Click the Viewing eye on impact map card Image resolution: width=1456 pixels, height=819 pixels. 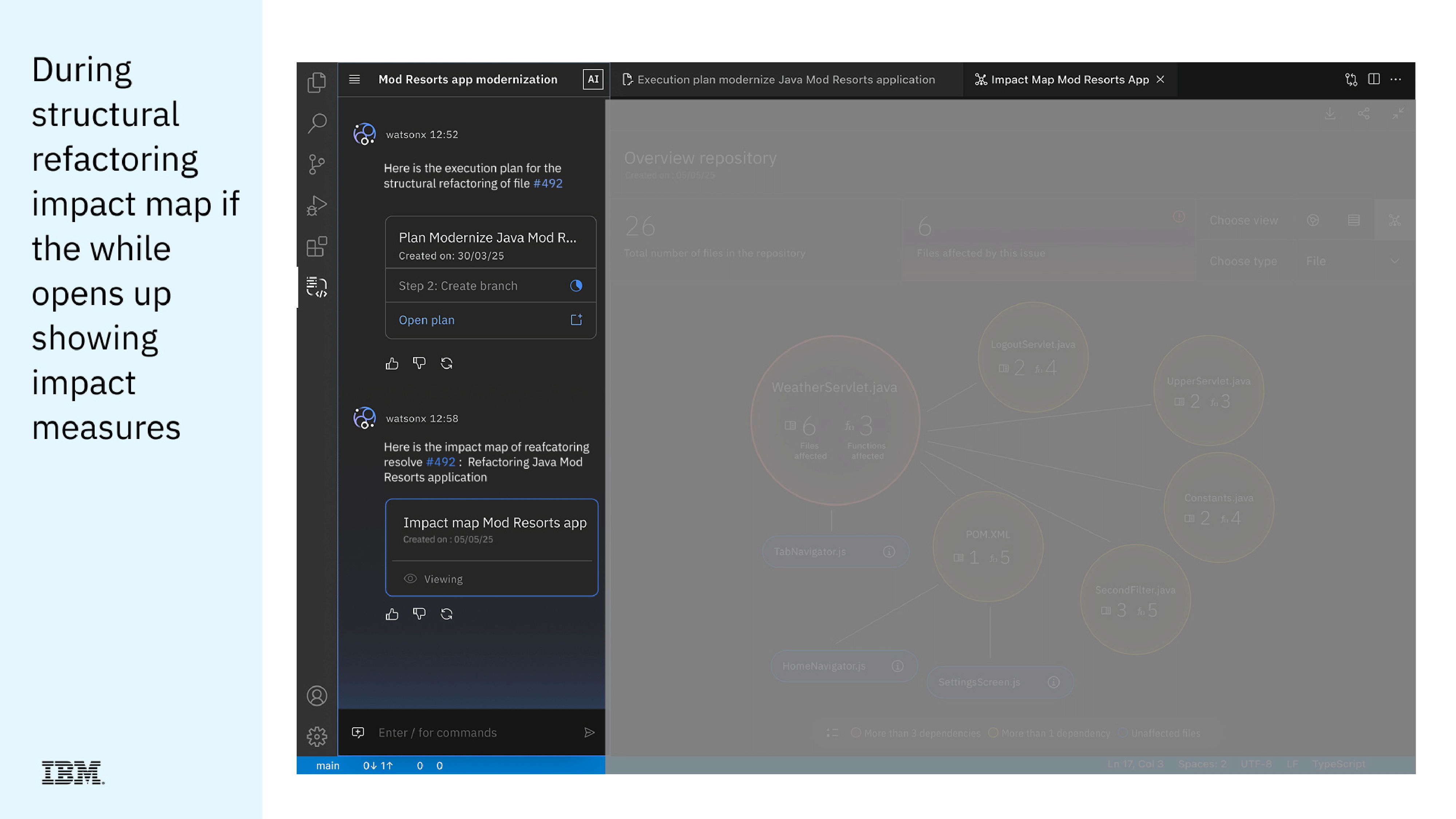tap(410, 579)
